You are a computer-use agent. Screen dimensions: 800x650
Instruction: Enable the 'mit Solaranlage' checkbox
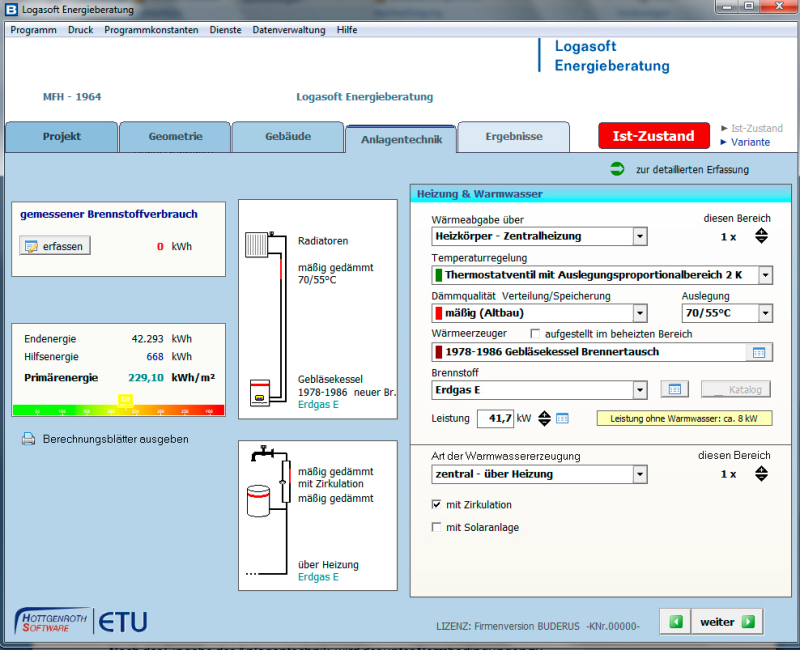tap(436, 527)
